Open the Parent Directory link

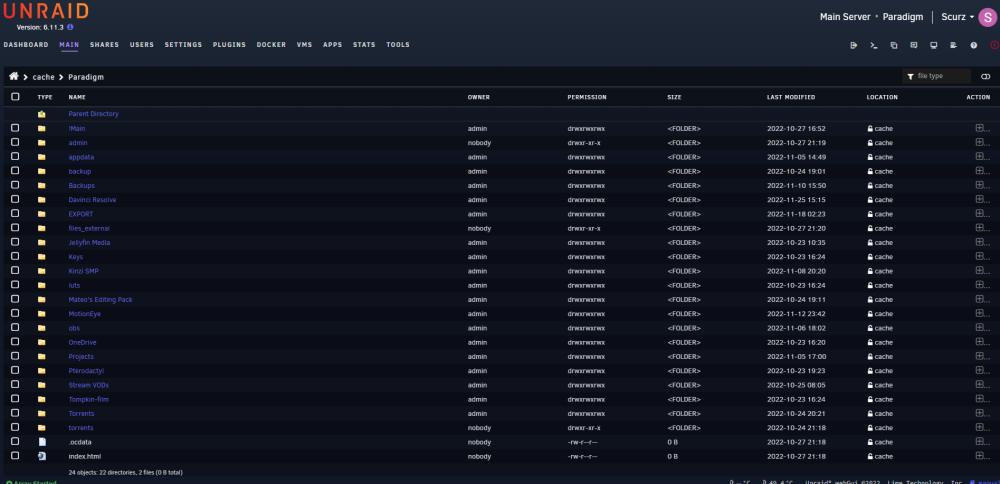pyautogui.click(x=94, y=114)
